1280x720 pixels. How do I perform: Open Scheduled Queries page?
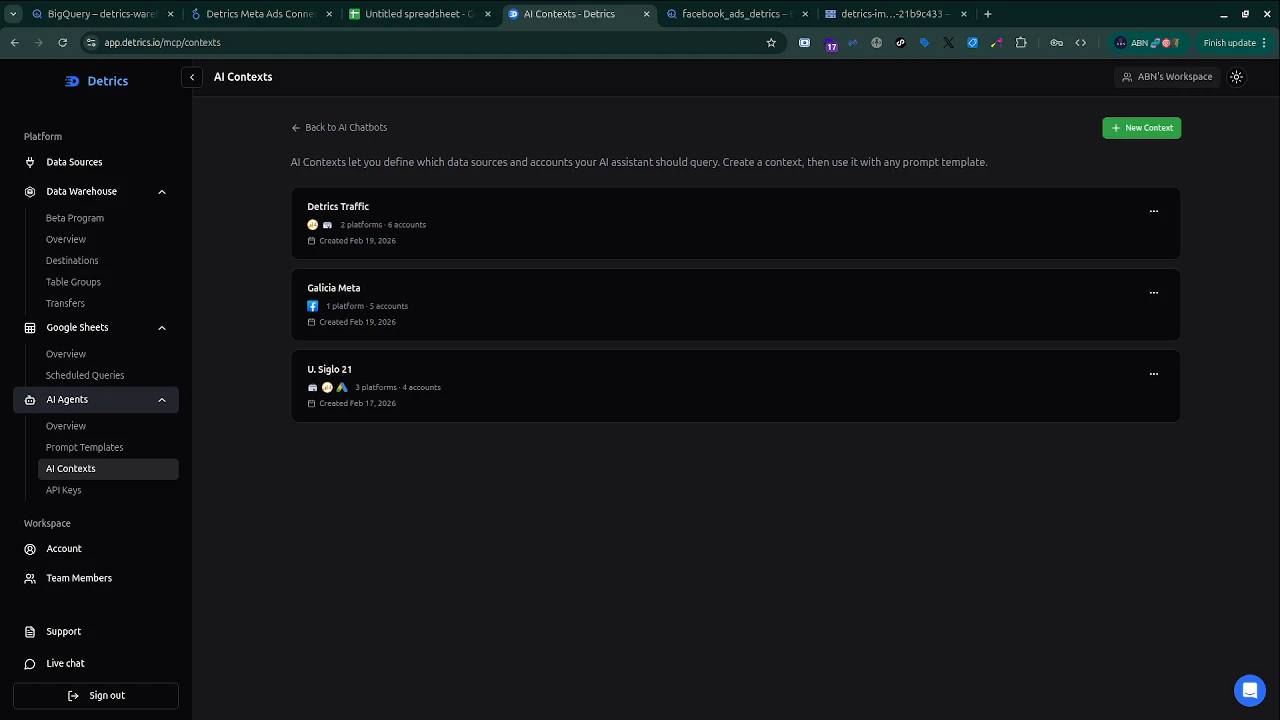[x=85, y=376]
